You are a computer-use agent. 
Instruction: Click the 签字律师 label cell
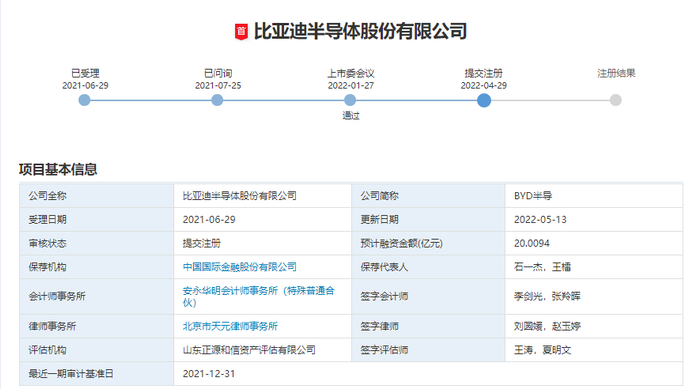pos(428,326)
